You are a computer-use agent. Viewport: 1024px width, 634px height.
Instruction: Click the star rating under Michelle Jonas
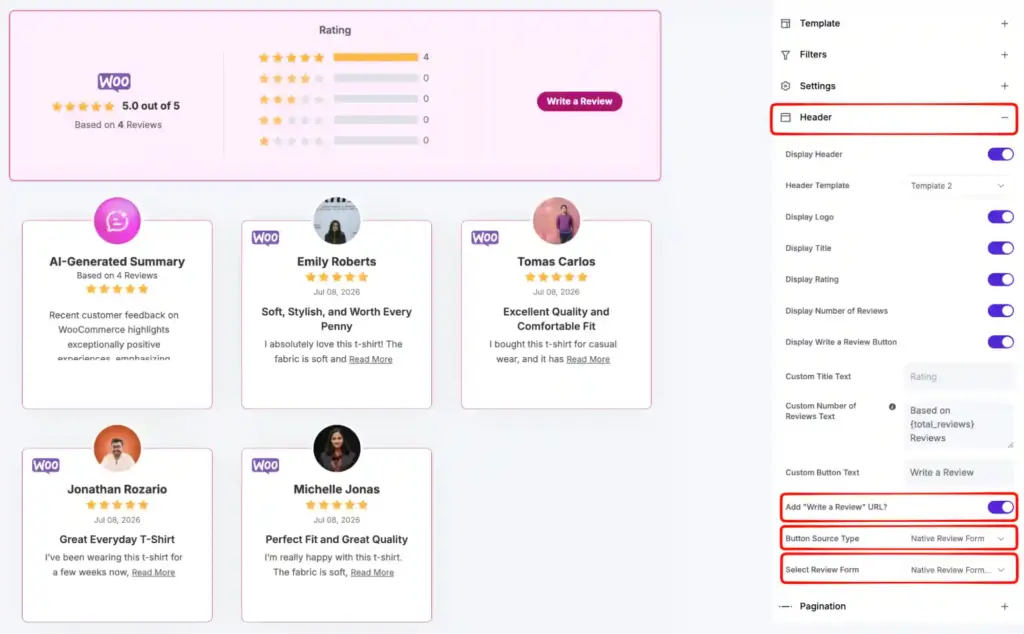(337, 505)
